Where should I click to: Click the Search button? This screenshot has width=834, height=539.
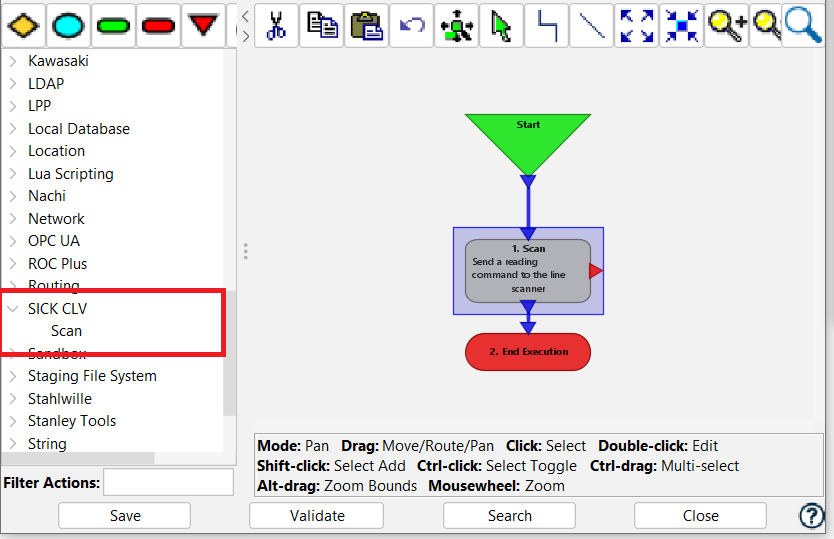click(509, 516)
